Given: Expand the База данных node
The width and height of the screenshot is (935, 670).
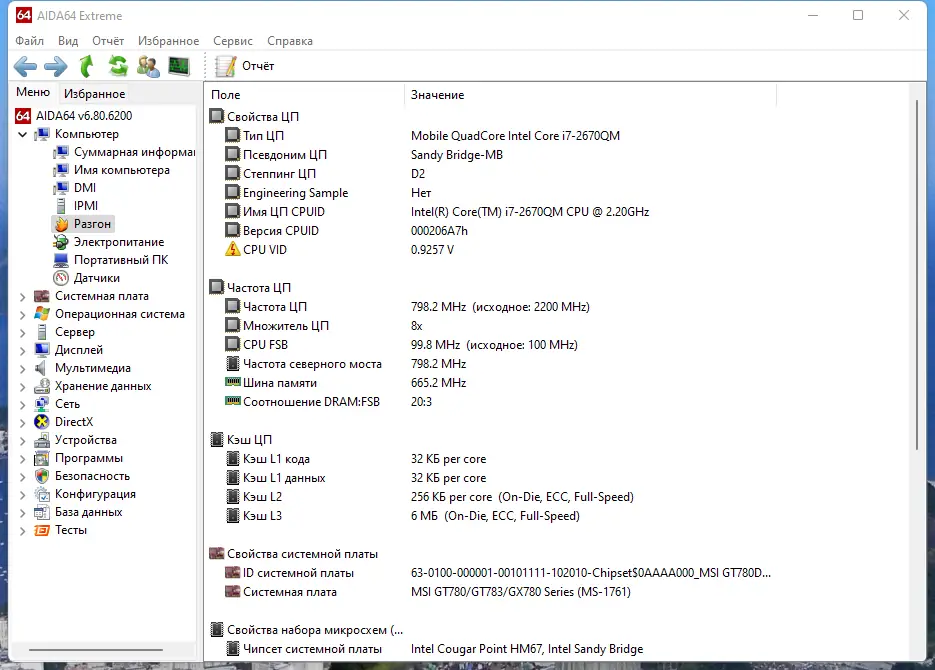Looking at the screenshot, I should [x=22, y=512].
